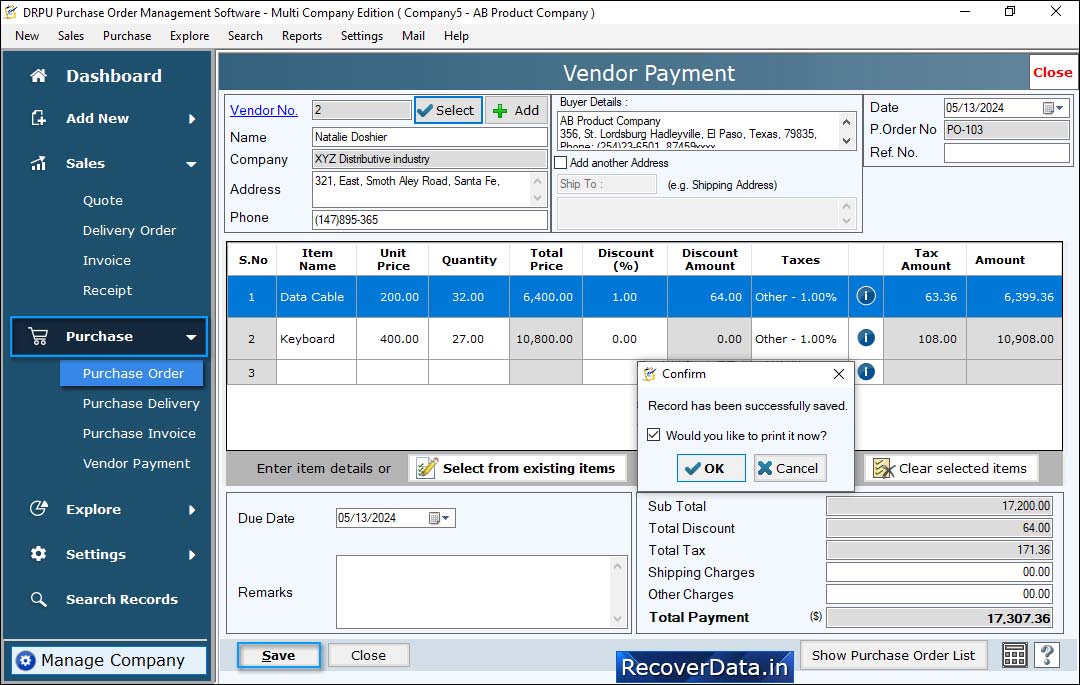Screen dimensions: 1080x685
Task: Click the Search Records magnifier icon
Action: (39, 599)
